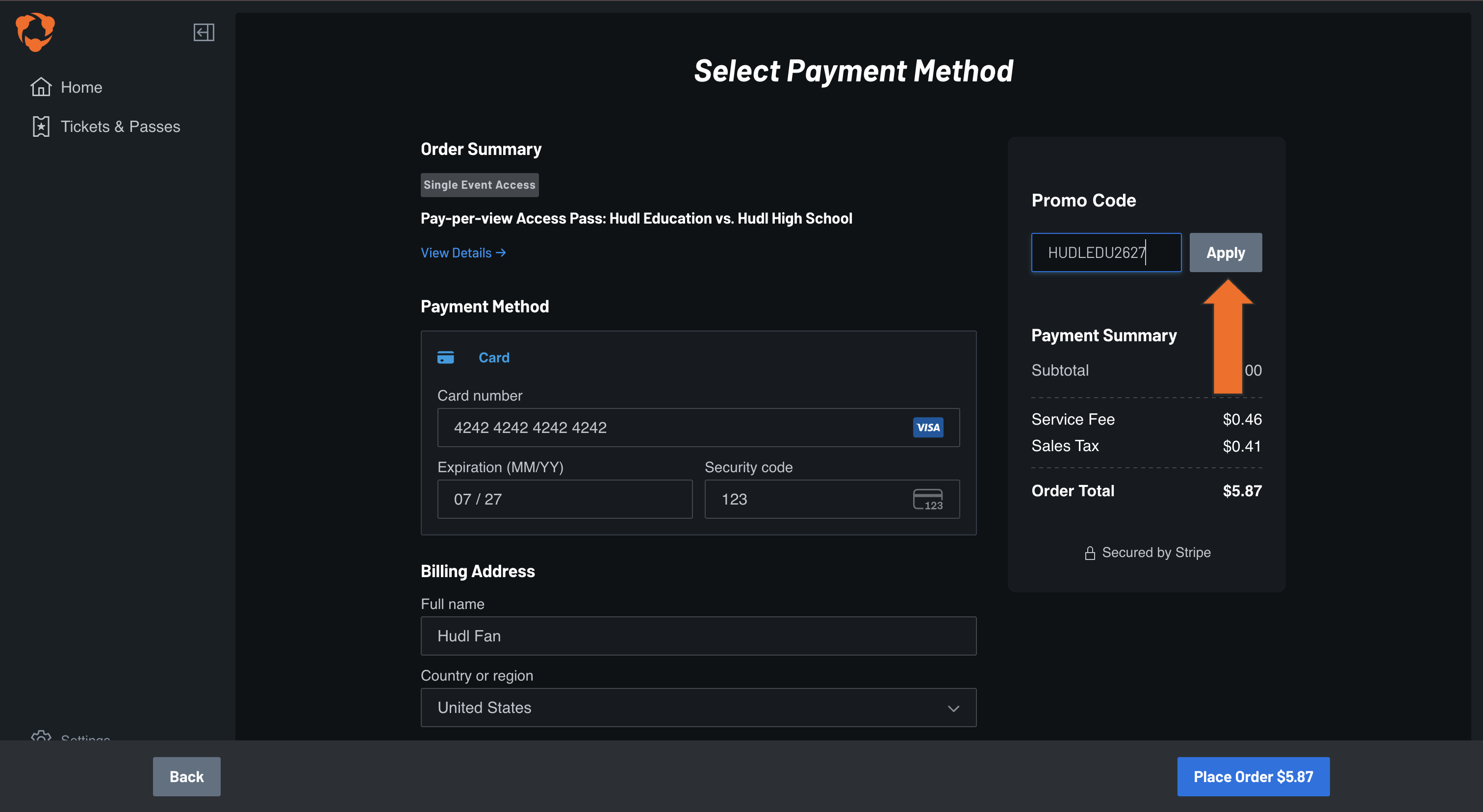Viewport: 1483px width, 812px height.
Task: Click the Hudl logo
Action: [35, 32]
